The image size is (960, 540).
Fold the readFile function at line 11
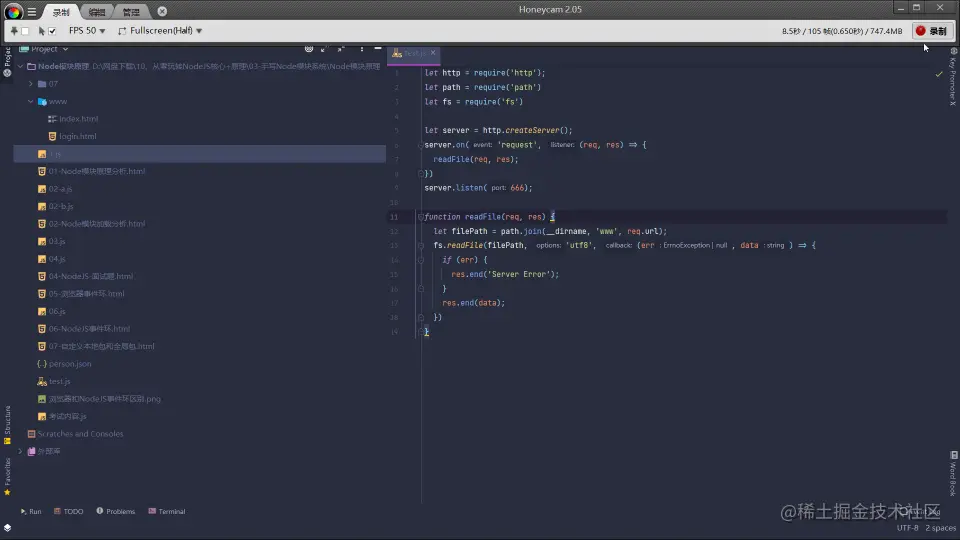pyautogui.click(x=421, y=217)
